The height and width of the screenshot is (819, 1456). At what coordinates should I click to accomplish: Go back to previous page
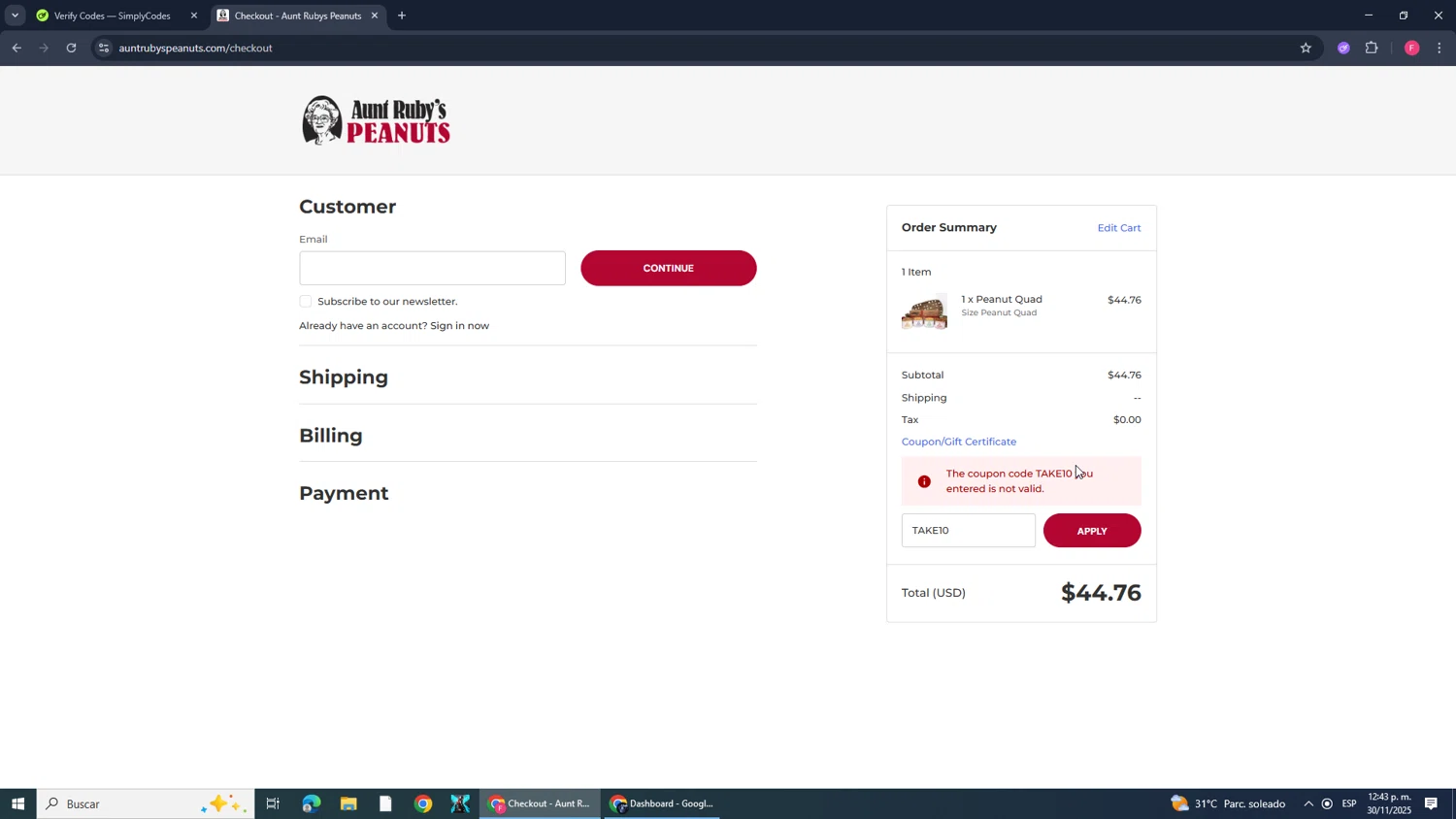pos(17,48)
